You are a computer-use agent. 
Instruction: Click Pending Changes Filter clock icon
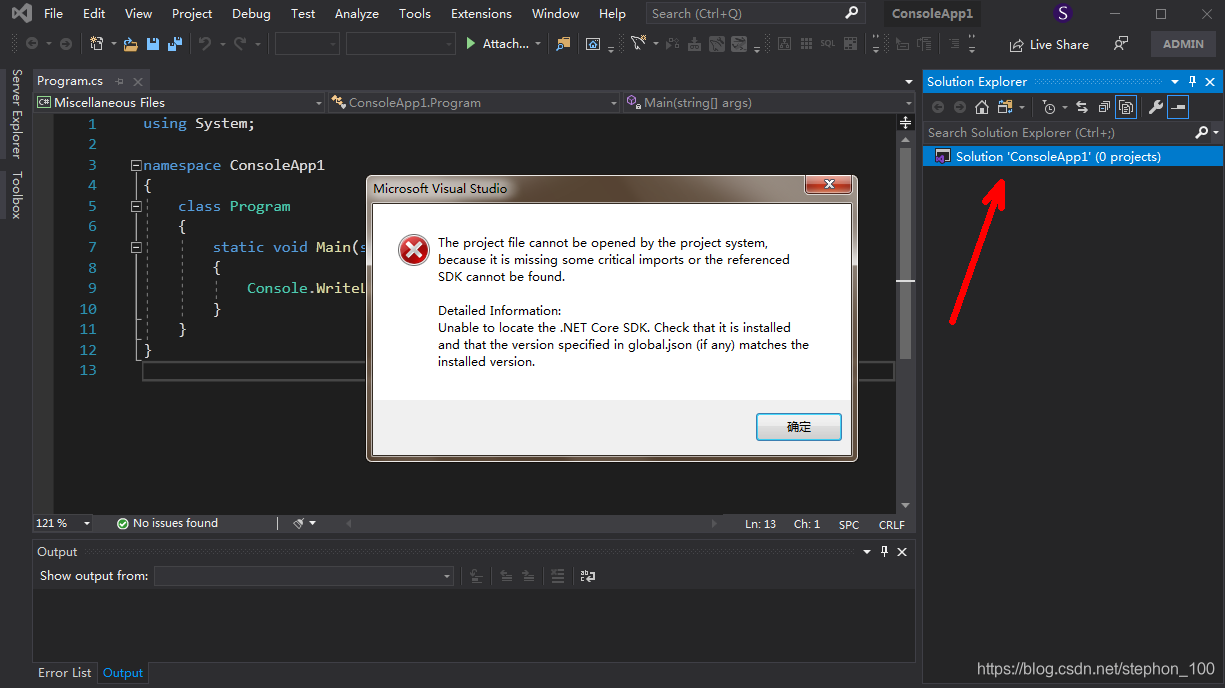(1048, 107)
